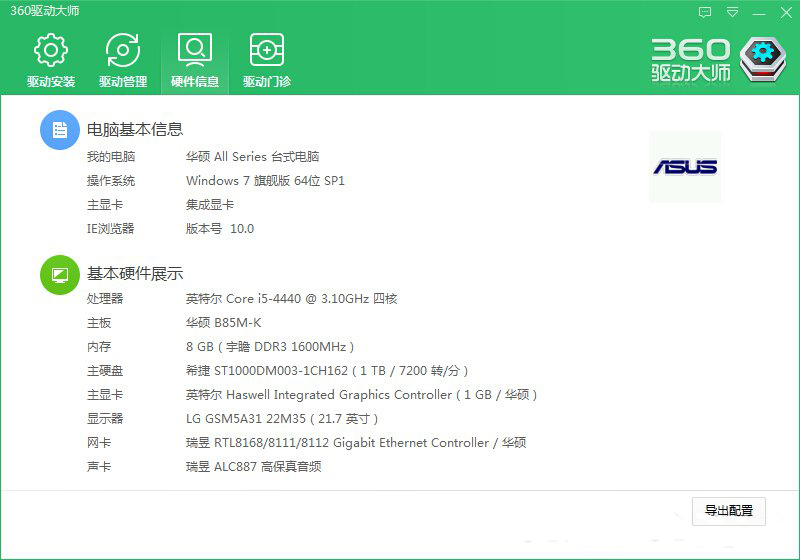Open the 驱动管理 refresh icon

tap(122, 50)
